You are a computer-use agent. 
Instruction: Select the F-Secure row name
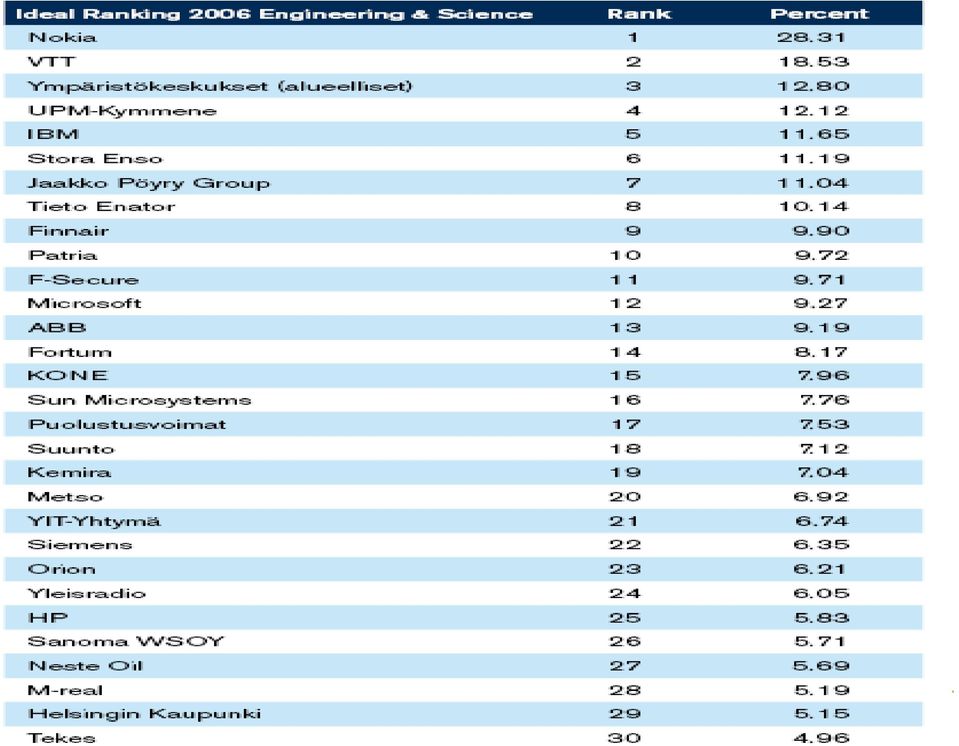(83, 279)
